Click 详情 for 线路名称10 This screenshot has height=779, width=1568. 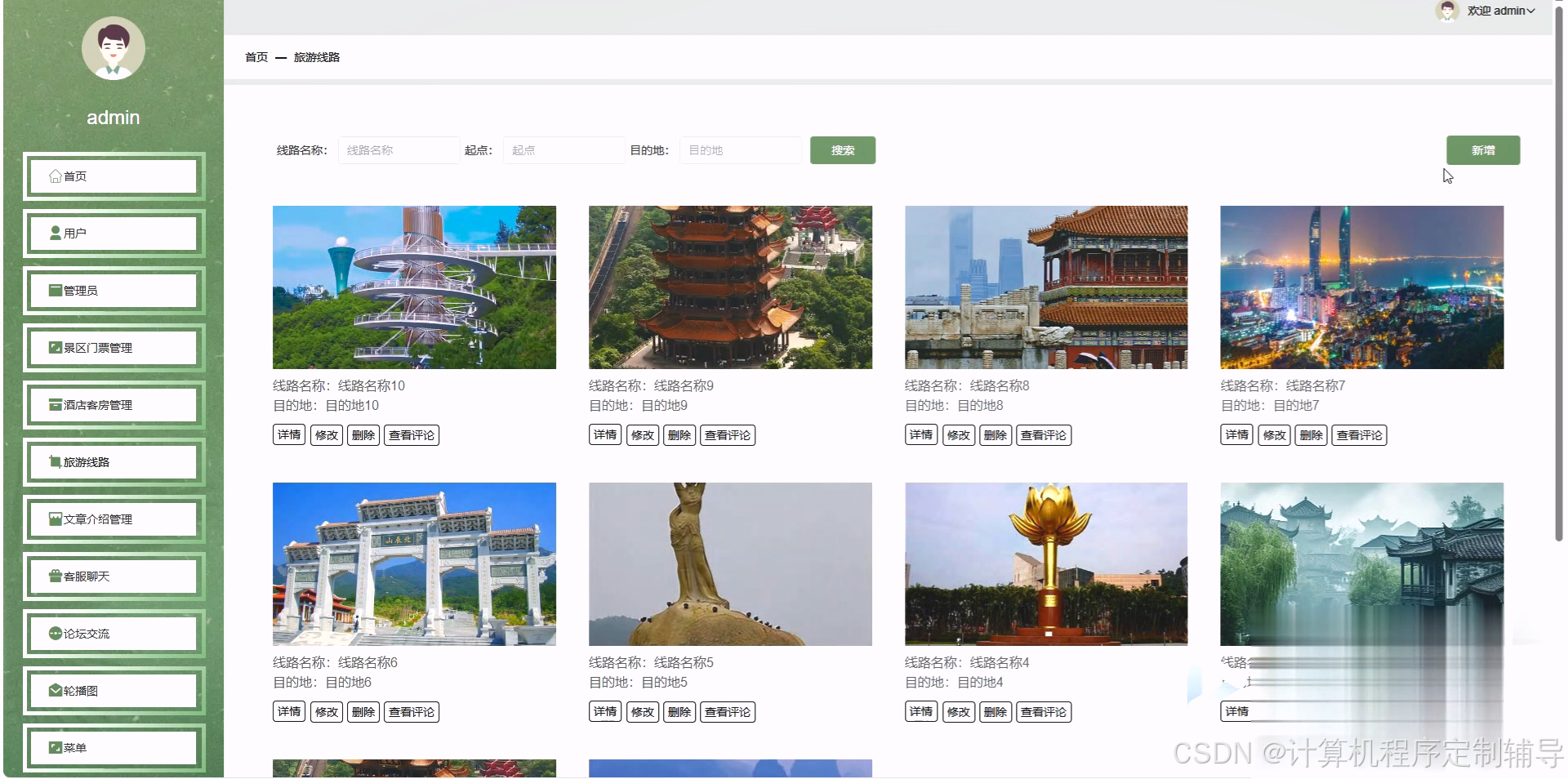pyautogui.click(x=289, y=435)
